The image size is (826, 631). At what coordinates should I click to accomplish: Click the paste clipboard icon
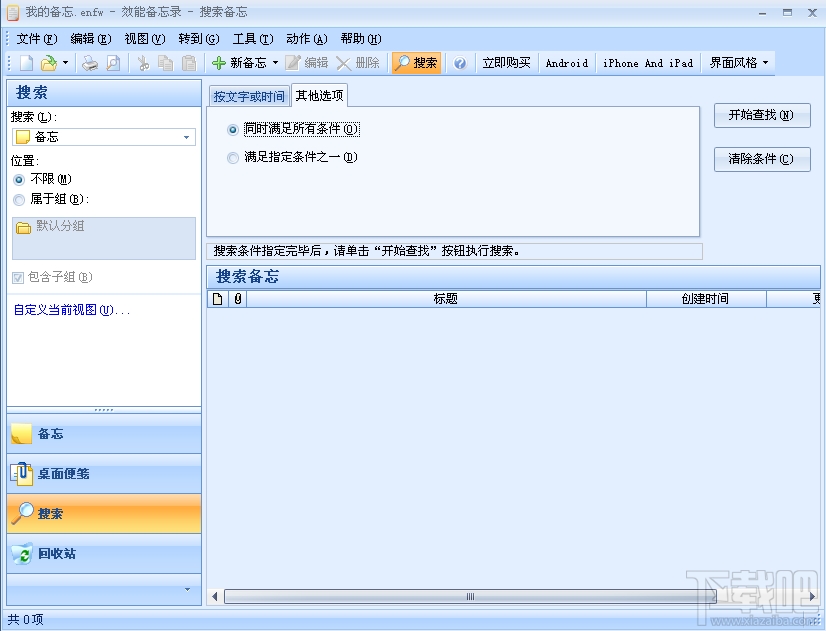[189, 63]
